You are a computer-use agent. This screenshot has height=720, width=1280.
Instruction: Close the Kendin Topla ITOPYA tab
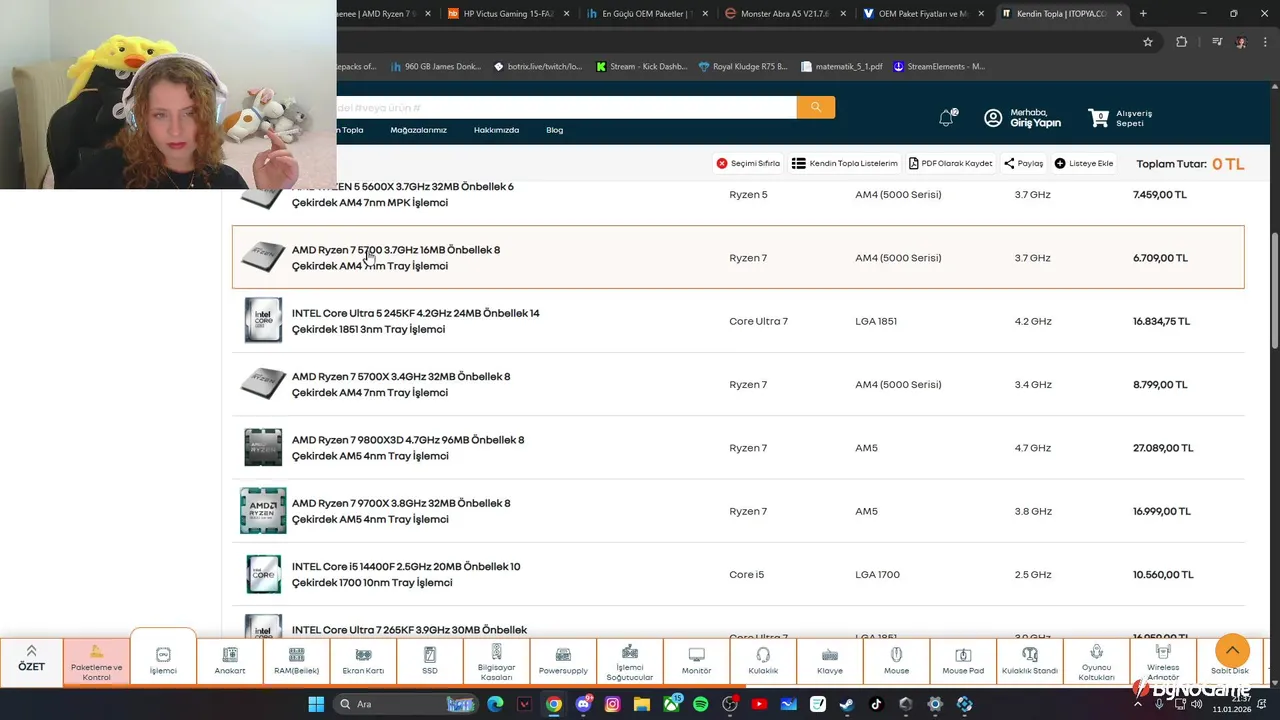click(1120, 14)
